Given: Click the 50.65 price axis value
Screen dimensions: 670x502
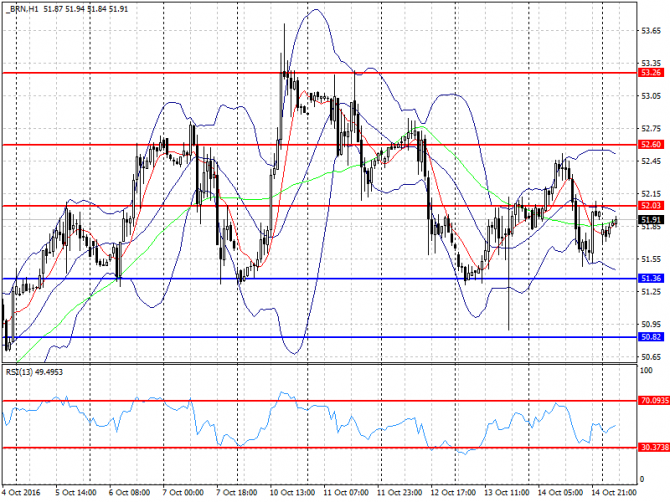Looking at the screenshot, I should pos(651,357).
